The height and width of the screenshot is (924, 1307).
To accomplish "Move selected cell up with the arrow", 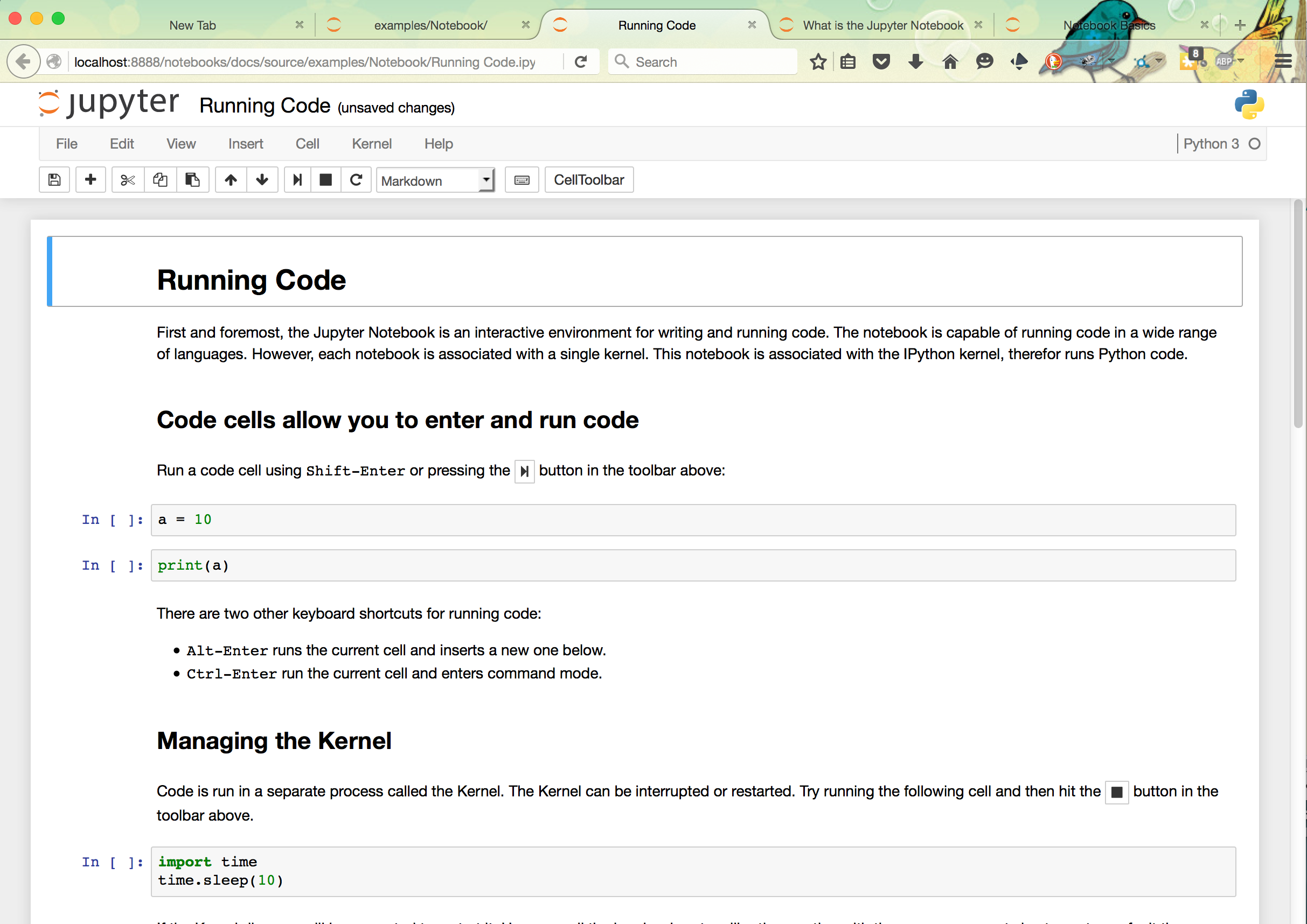I will [x=231, y=180].
